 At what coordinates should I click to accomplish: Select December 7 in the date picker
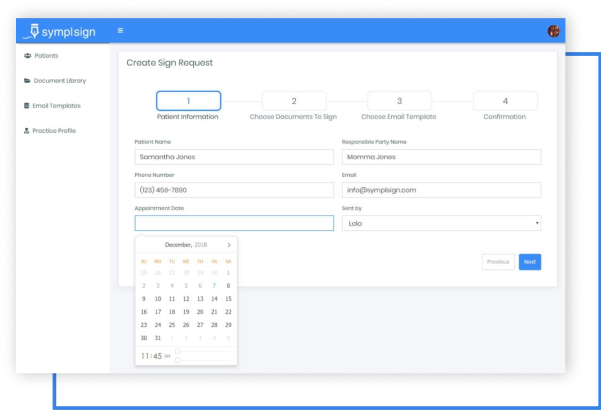coord(215,285)
